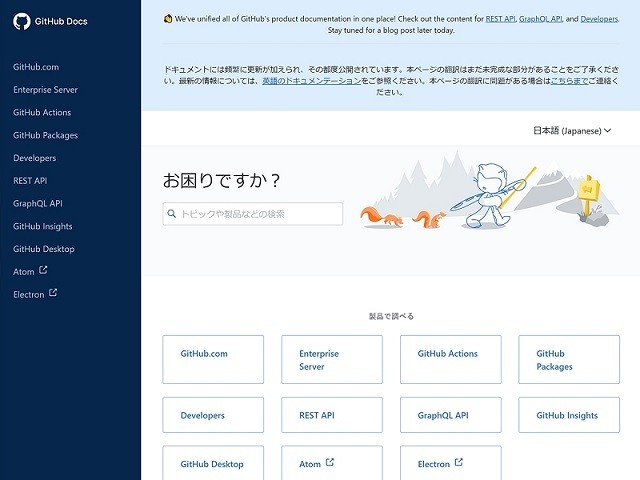Click the GitHub Docs title text
This screenshot has width=640, height=480.
click(61, 21)
